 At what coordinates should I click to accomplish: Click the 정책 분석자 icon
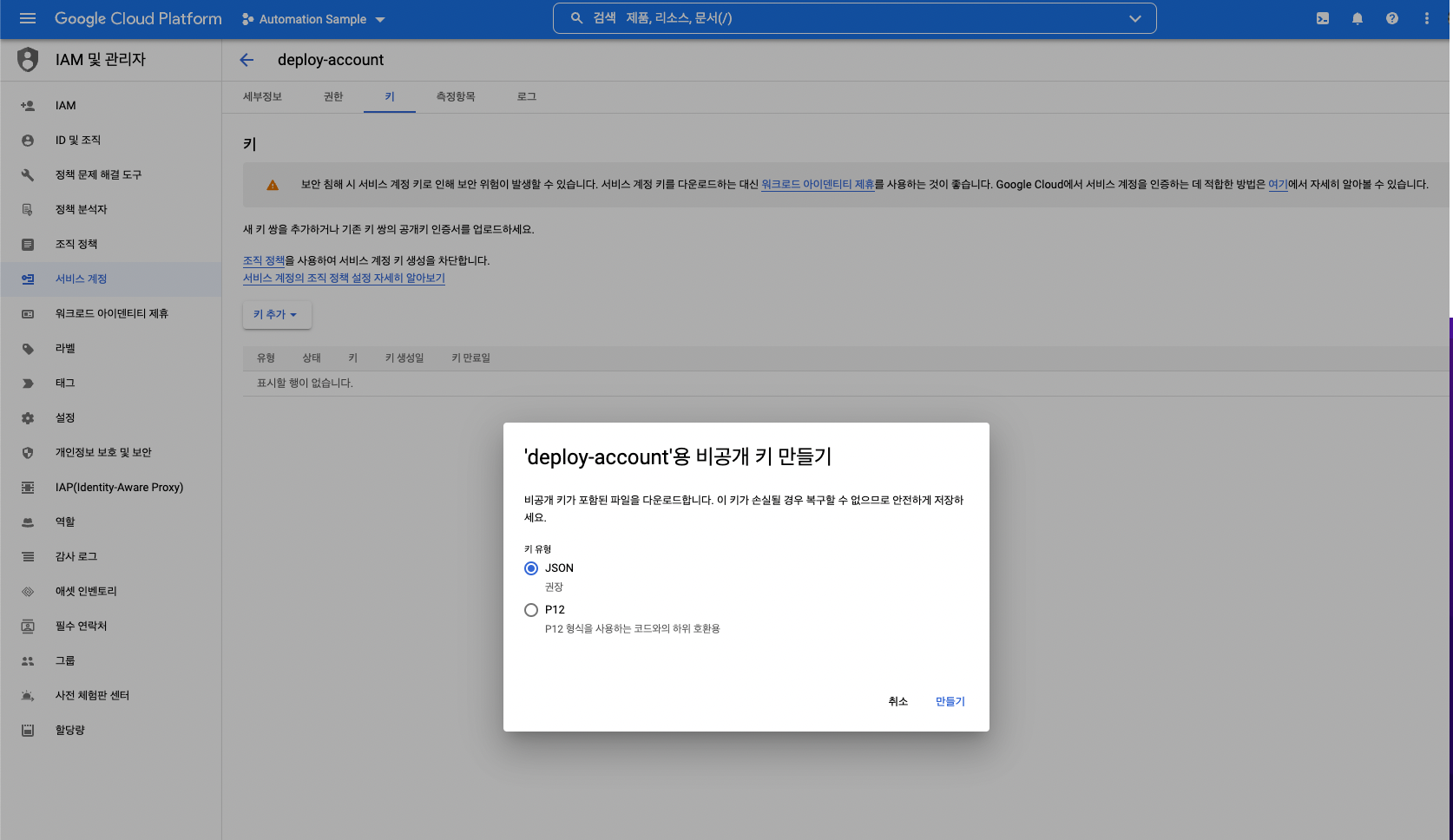28,210
